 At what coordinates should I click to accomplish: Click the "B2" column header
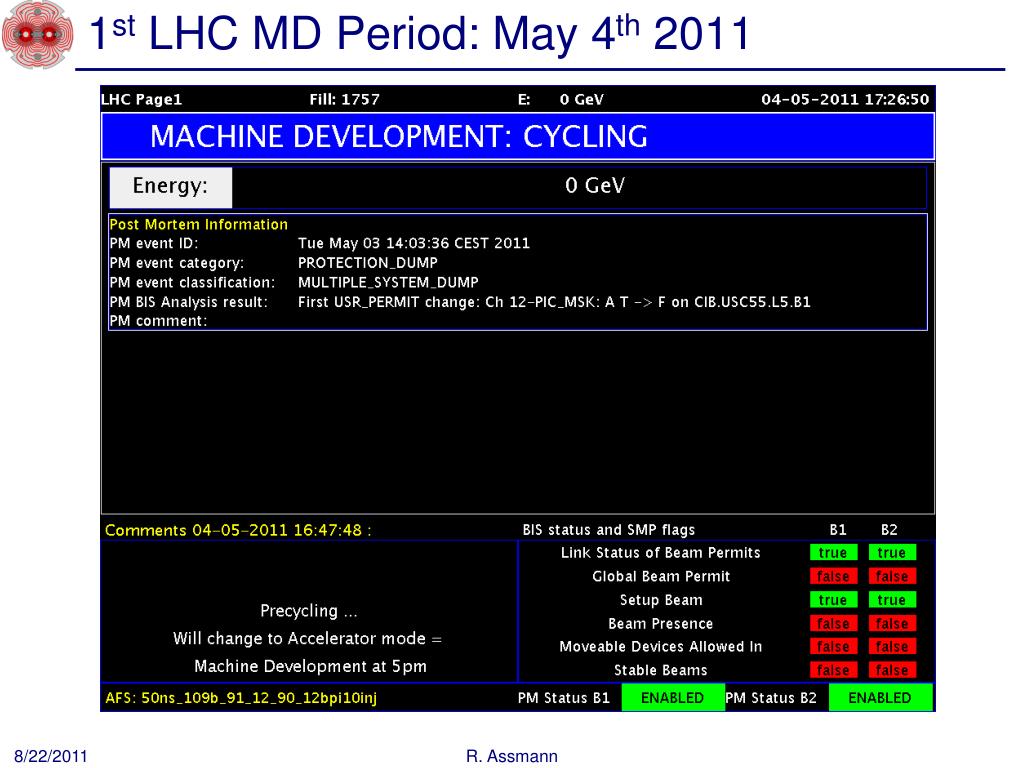(889, 530)
